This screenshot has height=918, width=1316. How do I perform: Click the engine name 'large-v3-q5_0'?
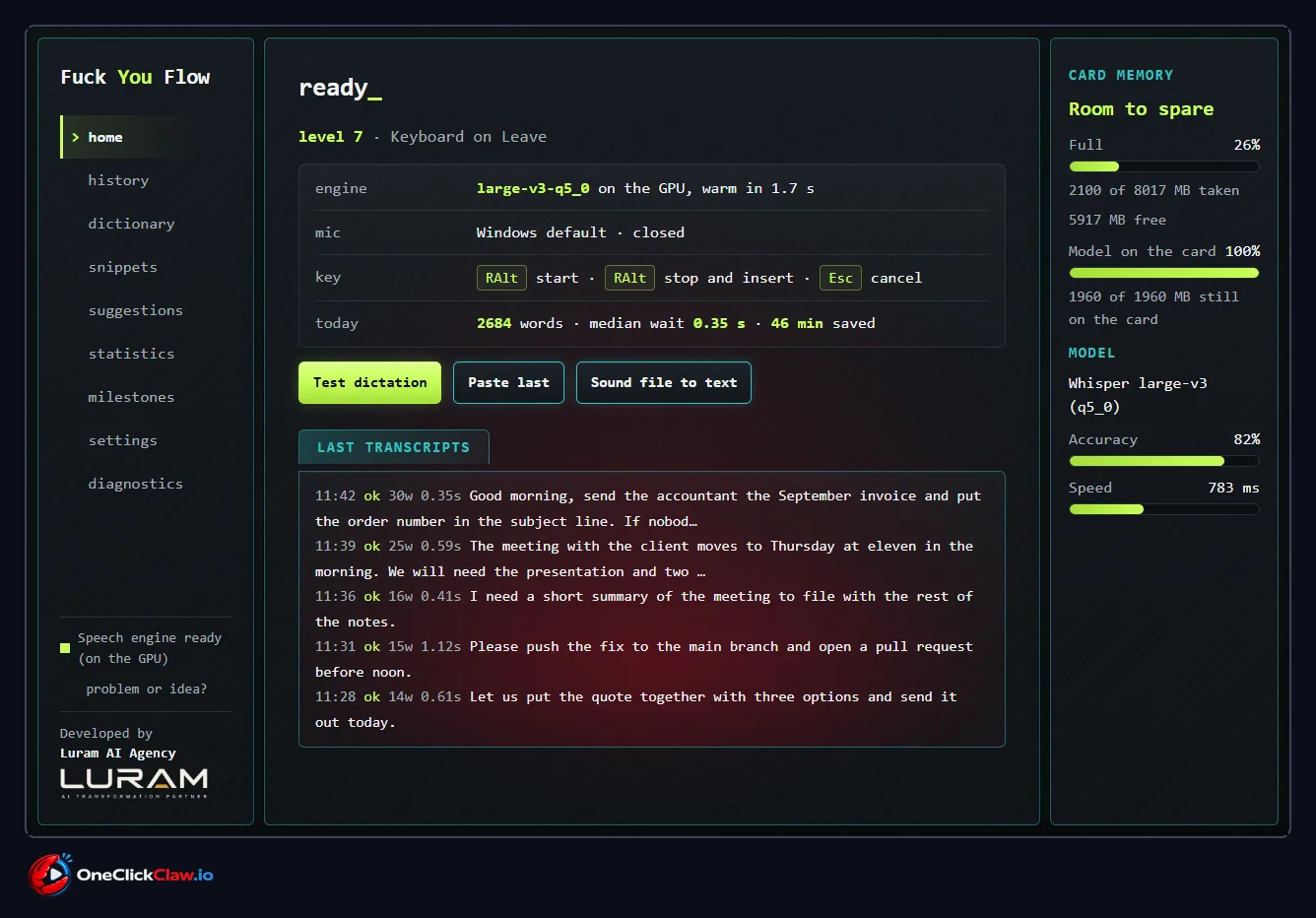[x=533, y=188]
